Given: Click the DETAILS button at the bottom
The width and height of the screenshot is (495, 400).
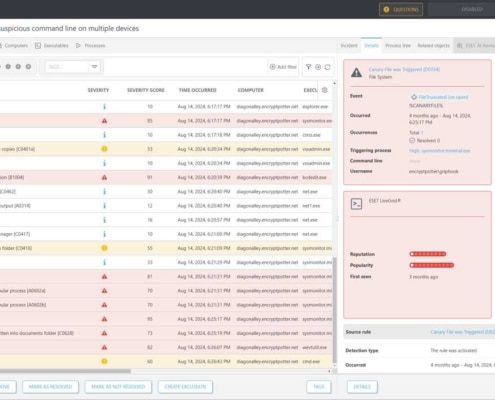Looking at the screenshot, I should click(362, 387).
